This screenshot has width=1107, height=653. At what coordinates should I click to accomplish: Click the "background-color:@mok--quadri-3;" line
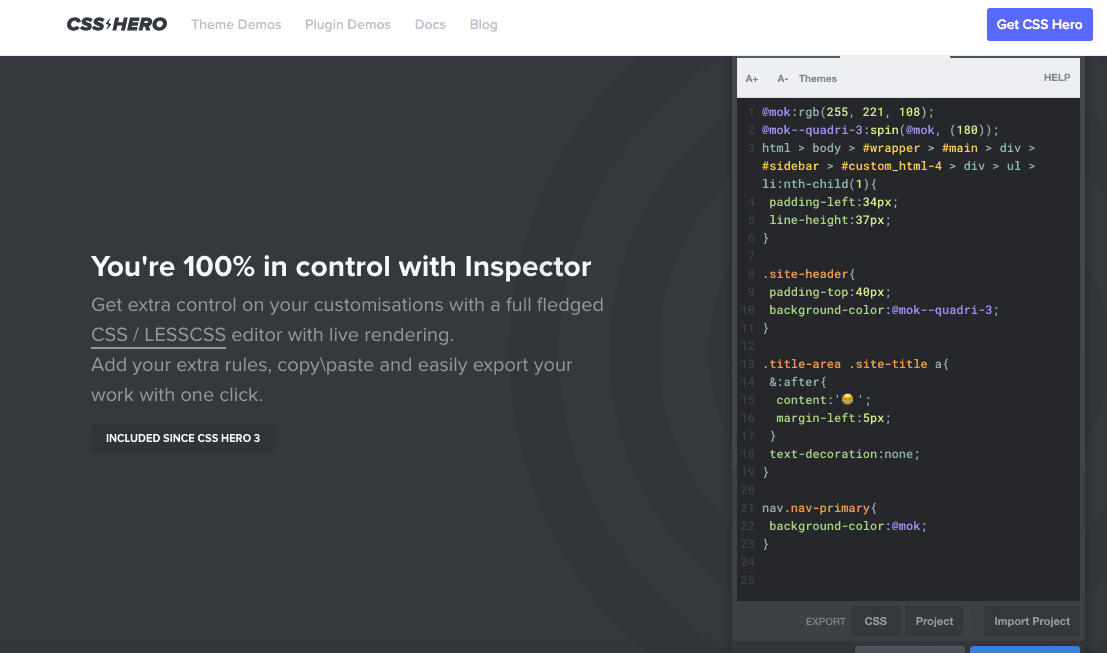coord(884,310)
